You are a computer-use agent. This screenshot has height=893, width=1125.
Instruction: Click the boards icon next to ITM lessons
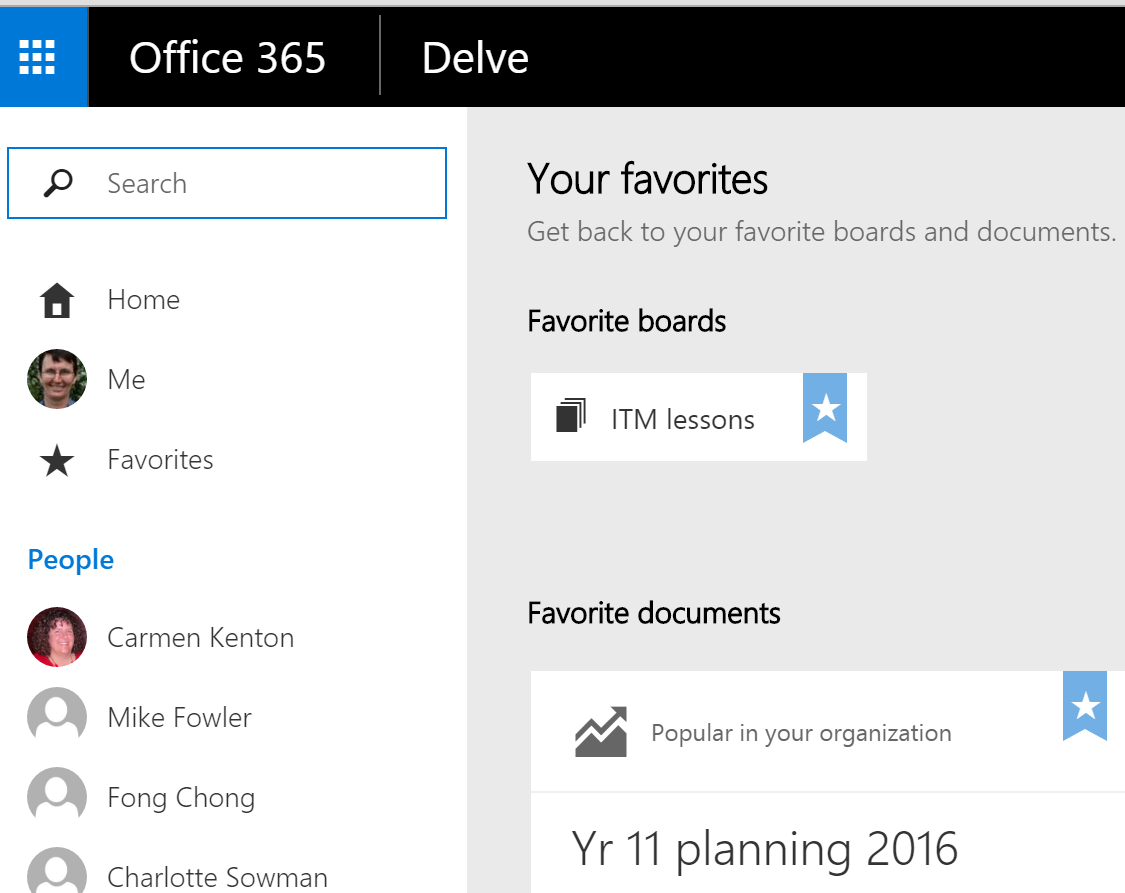[x=572, y=417]
